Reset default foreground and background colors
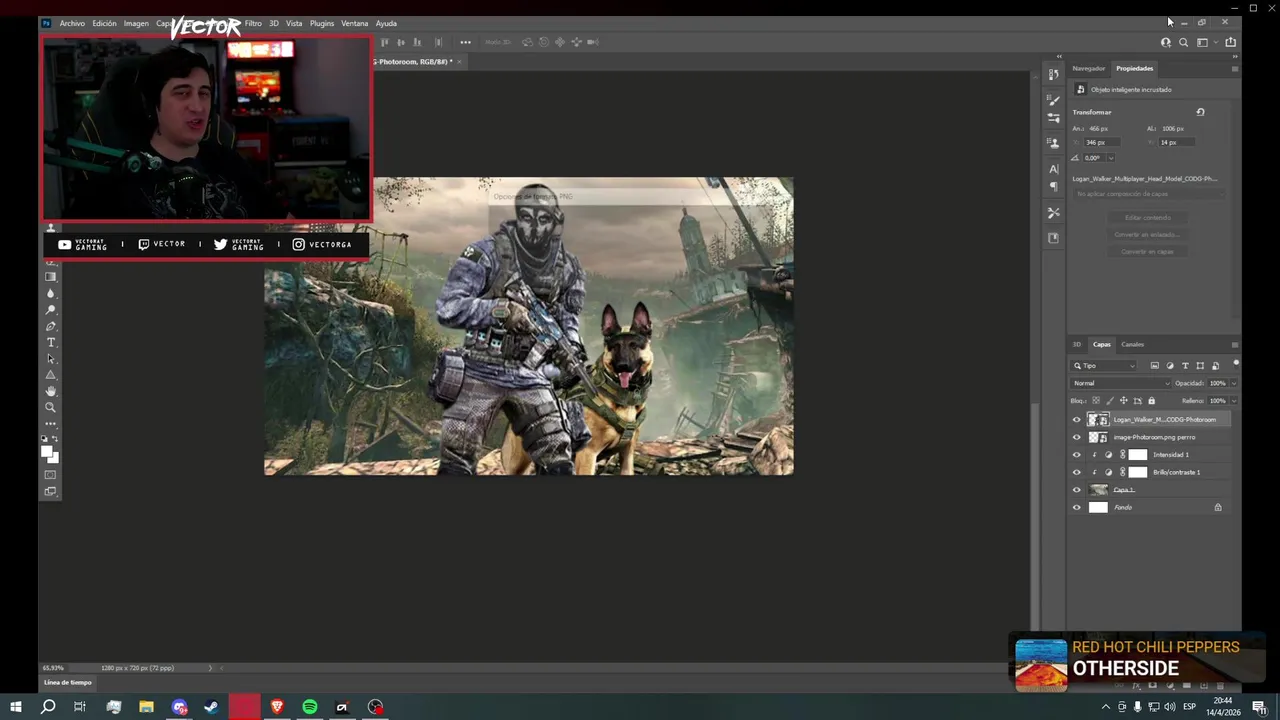1280x720 pixels. coord(44,439)
